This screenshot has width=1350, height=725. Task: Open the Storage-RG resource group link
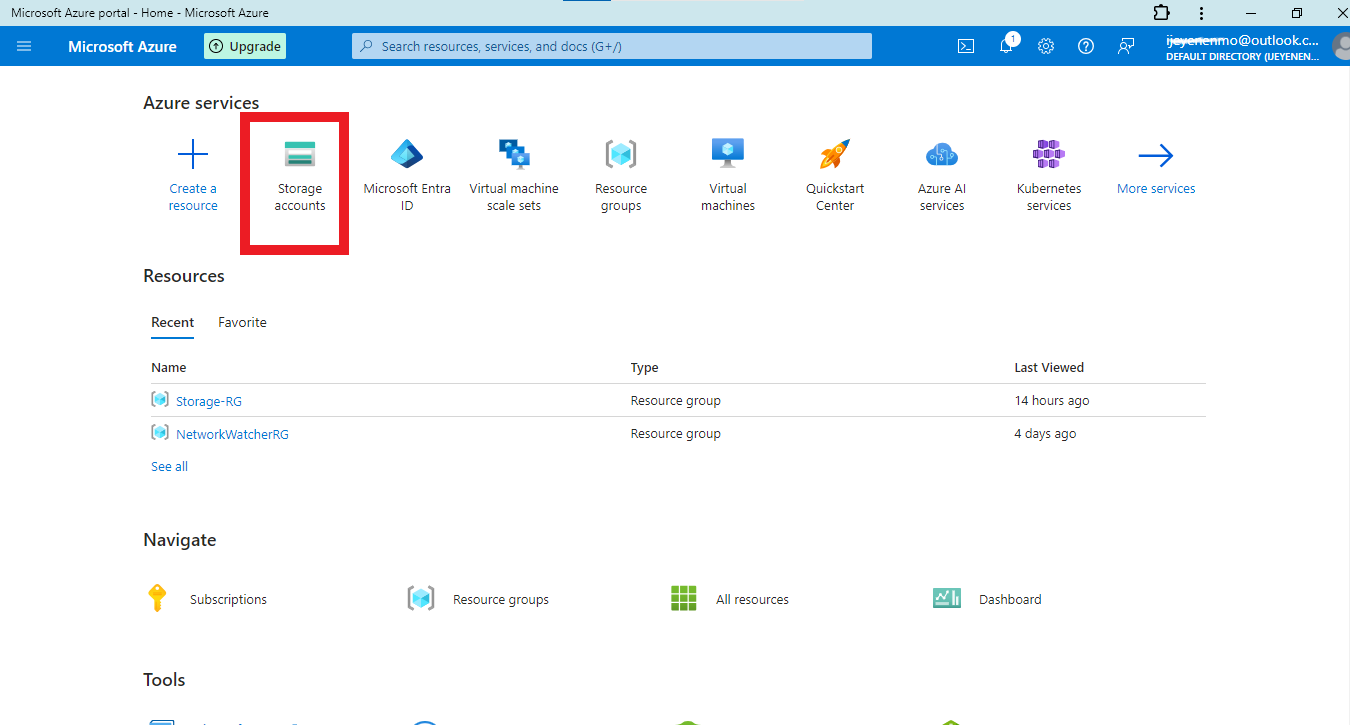click(x=209, y=401)
